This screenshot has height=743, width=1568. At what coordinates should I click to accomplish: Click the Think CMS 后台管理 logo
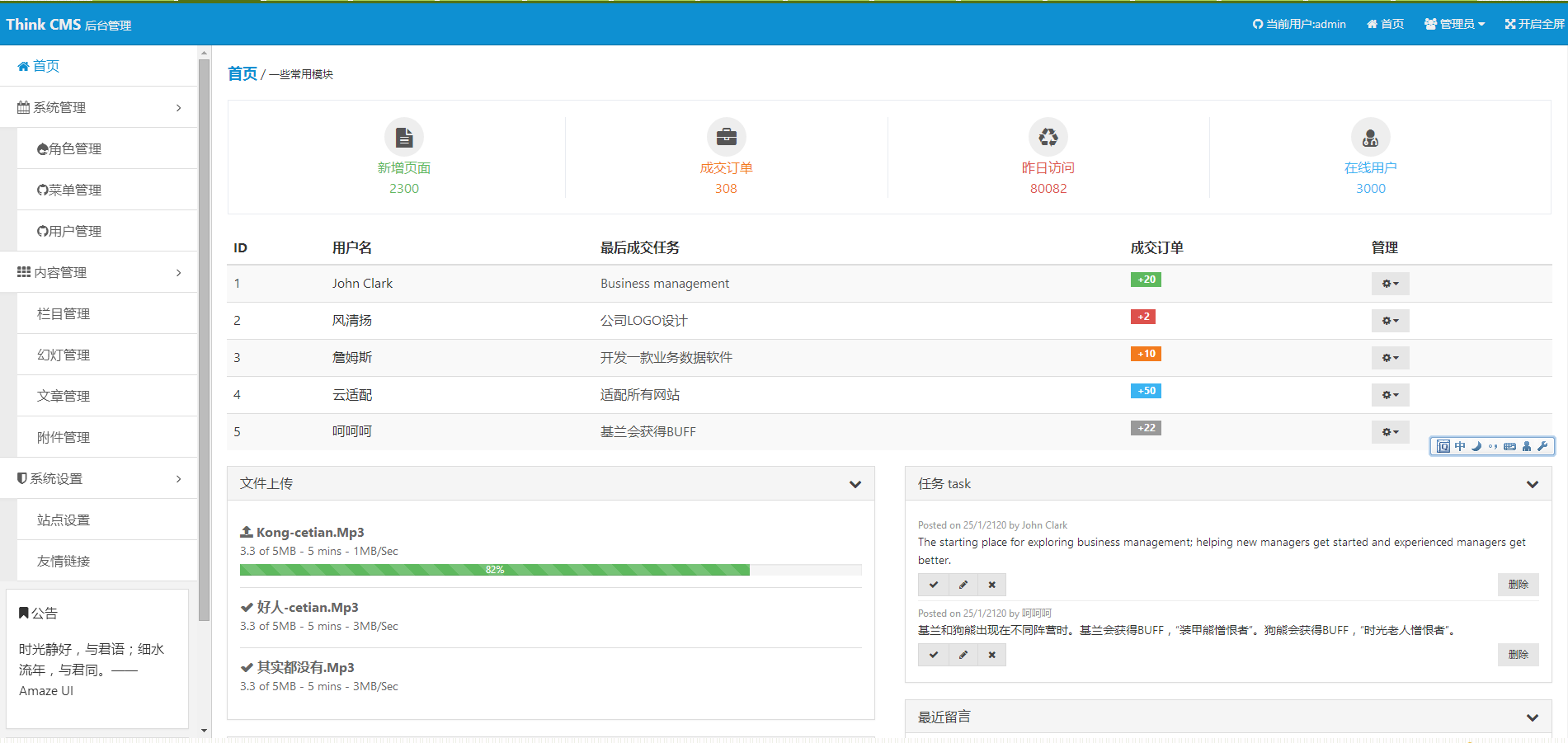(68, 25)
